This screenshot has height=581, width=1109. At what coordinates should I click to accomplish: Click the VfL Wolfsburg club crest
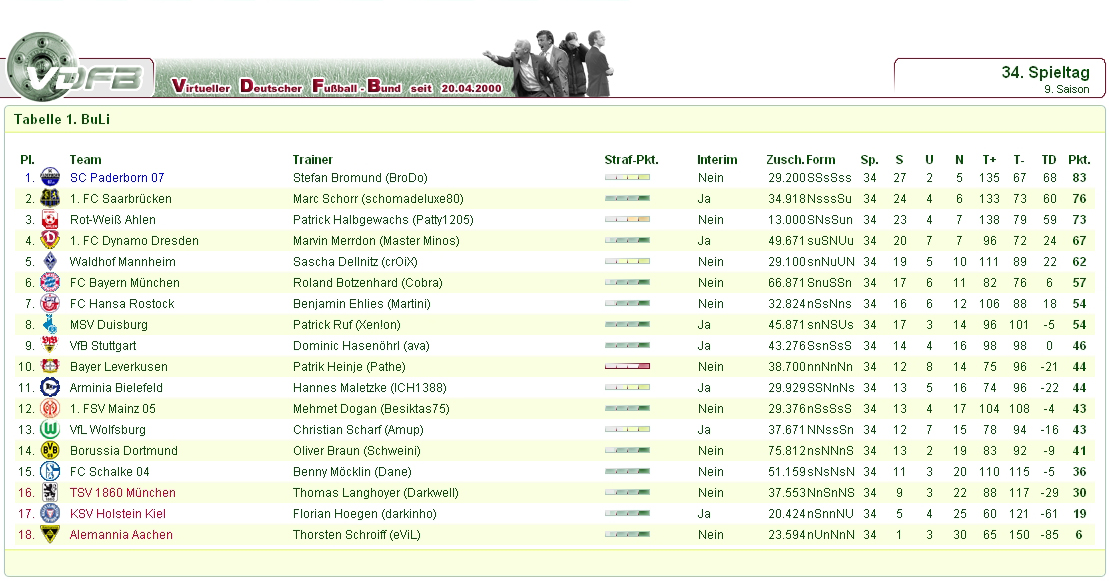[50, 430]
